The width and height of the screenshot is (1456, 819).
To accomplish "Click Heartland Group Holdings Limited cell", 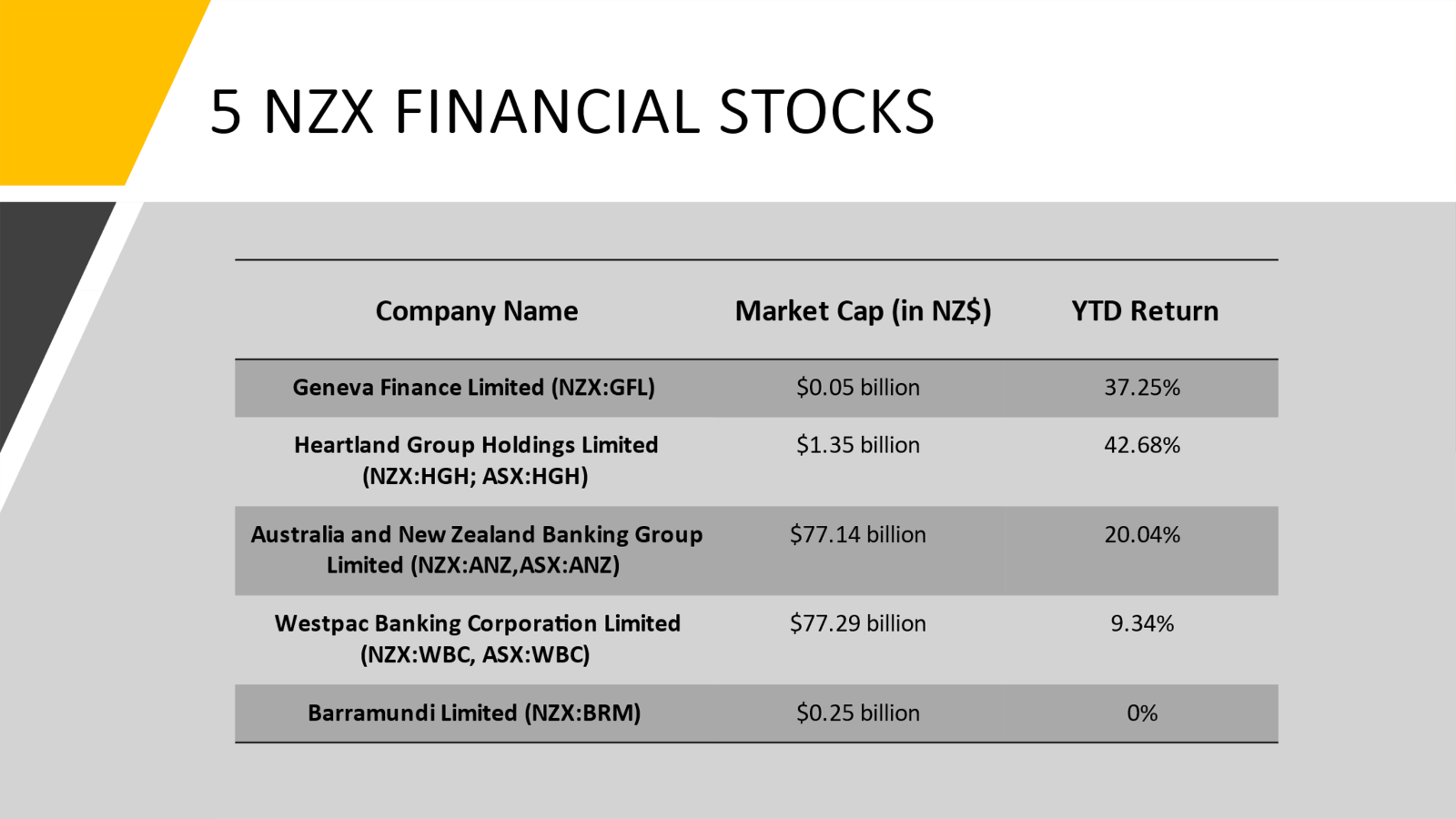I will [x=476, y=460].
